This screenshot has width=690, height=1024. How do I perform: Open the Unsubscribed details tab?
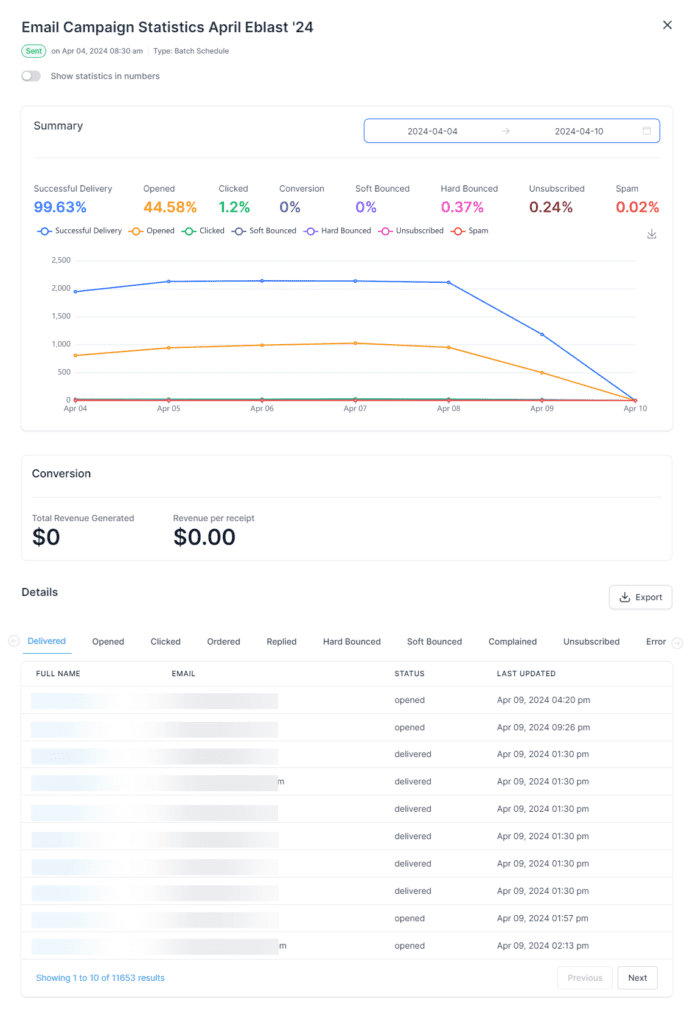591,641
